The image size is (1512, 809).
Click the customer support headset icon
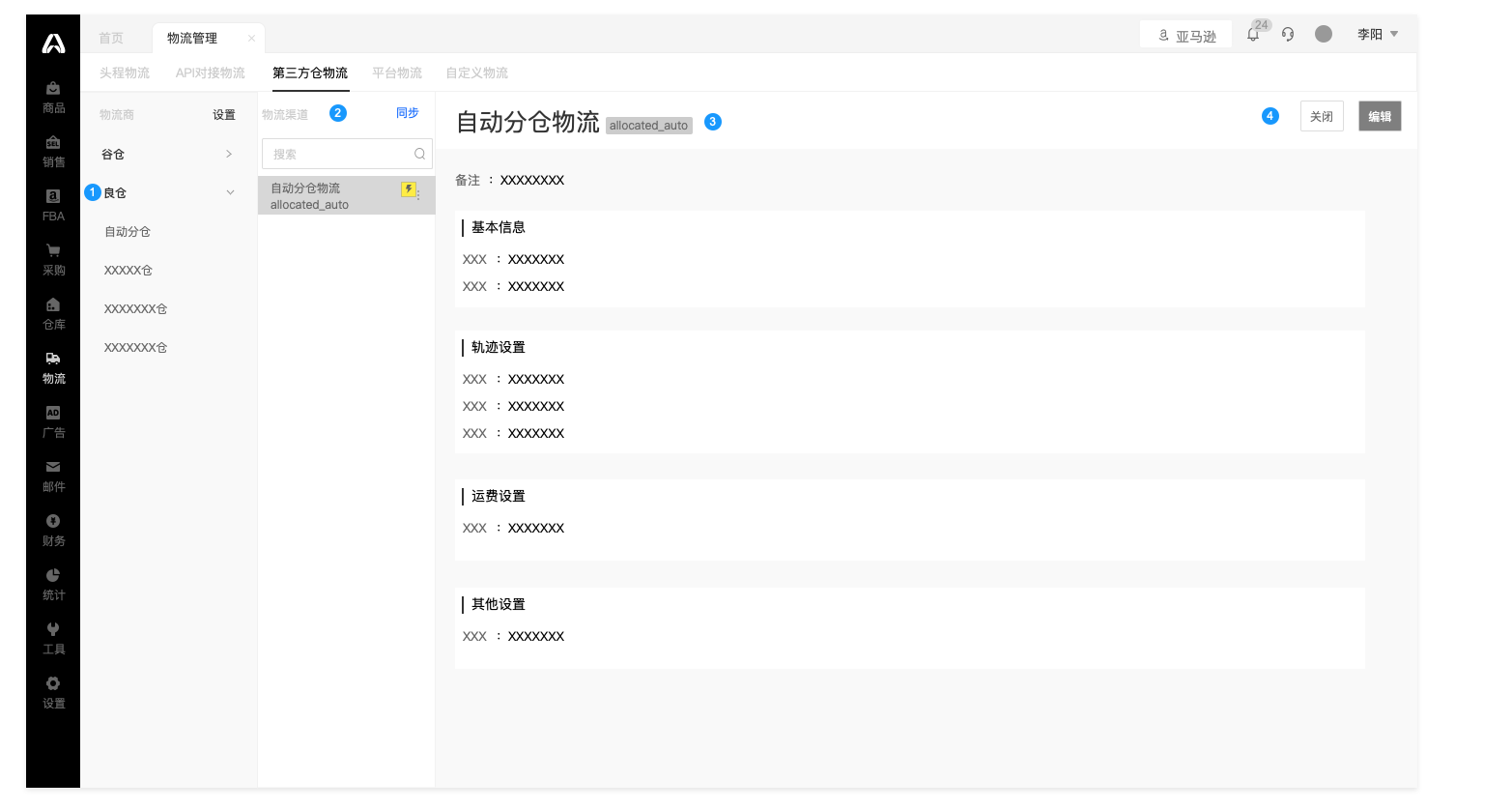[x=1288, y=34]
